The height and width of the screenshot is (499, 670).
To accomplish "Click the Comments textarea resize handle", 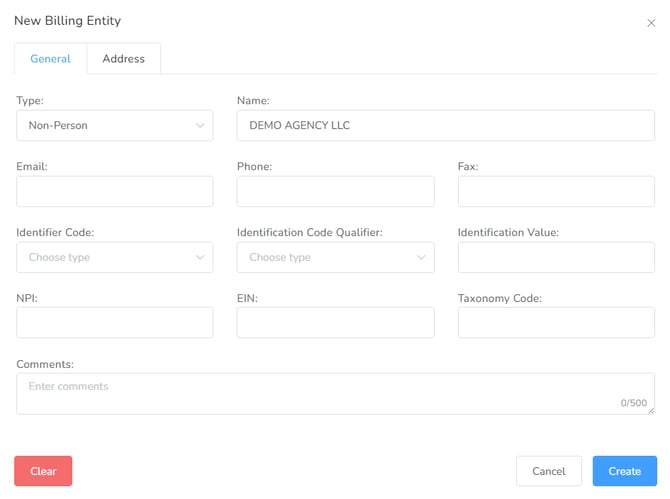I will (x=651, y=410).
